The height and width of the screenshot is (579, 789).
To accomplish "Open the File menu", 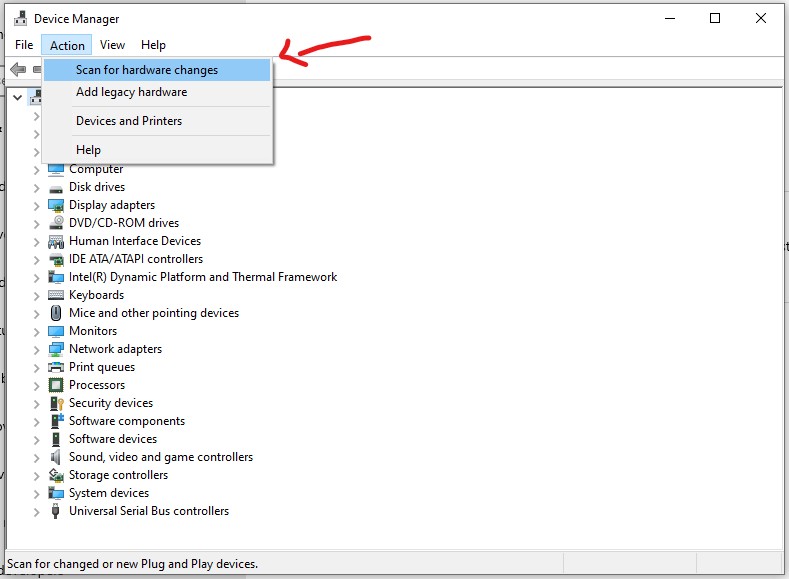I will [24, 45].
